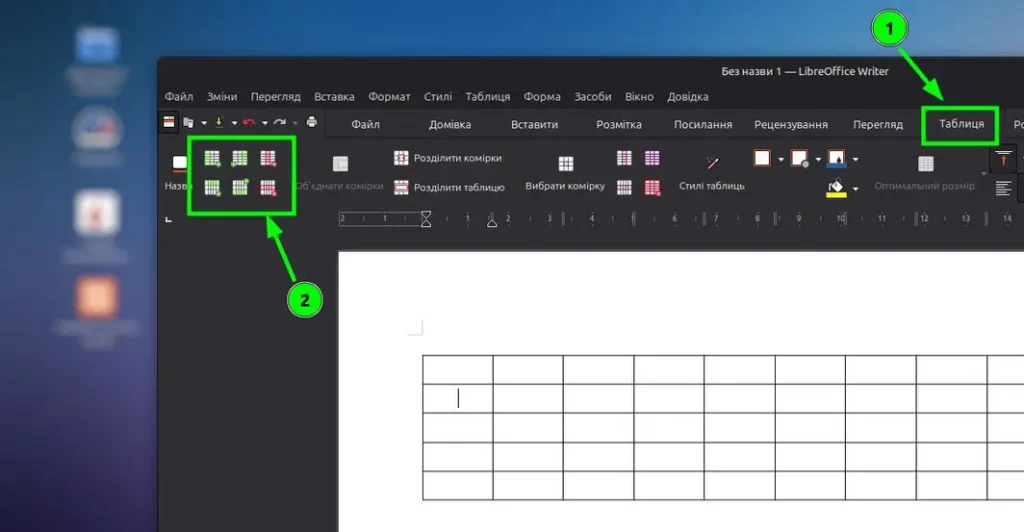Open the Вікно menu

coord(639,97)
